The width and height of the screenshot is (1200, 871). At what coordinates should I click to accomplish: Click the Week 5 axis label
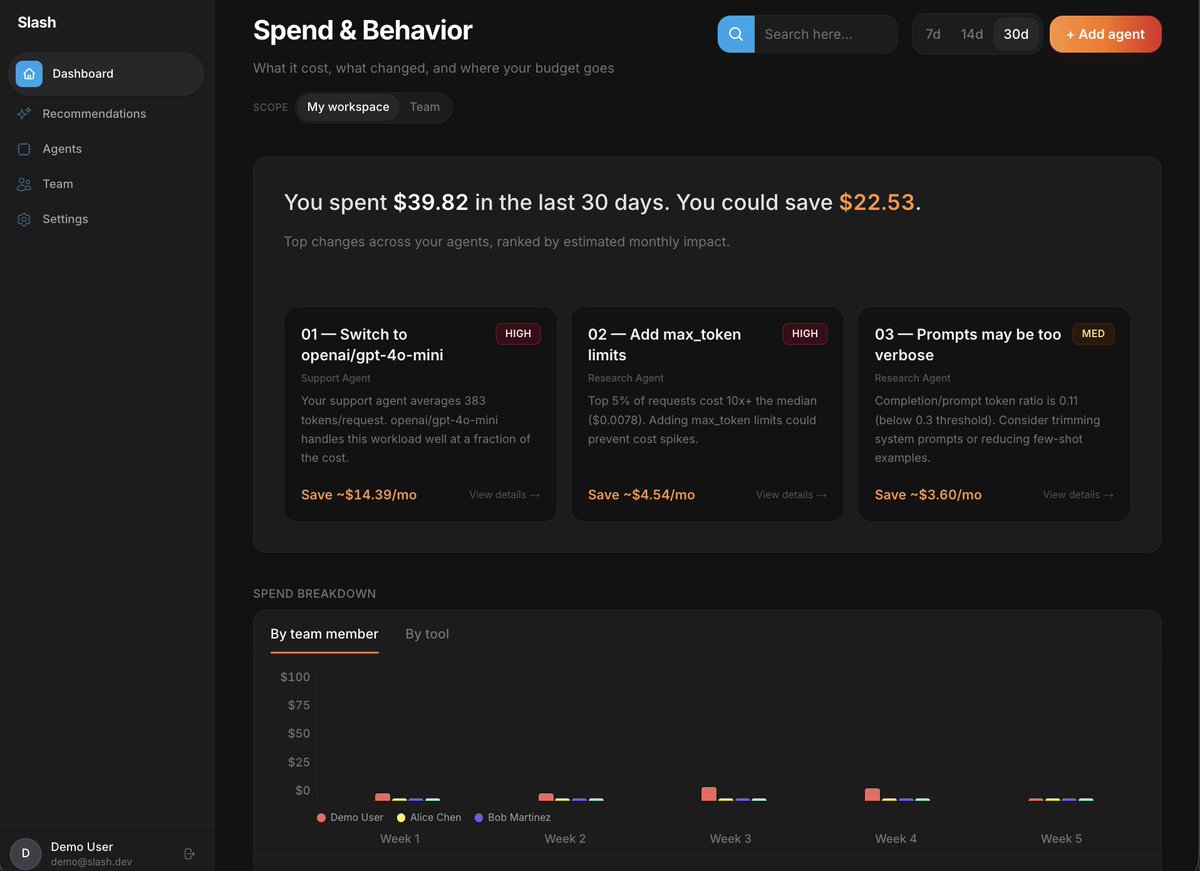click(1061, 839)
